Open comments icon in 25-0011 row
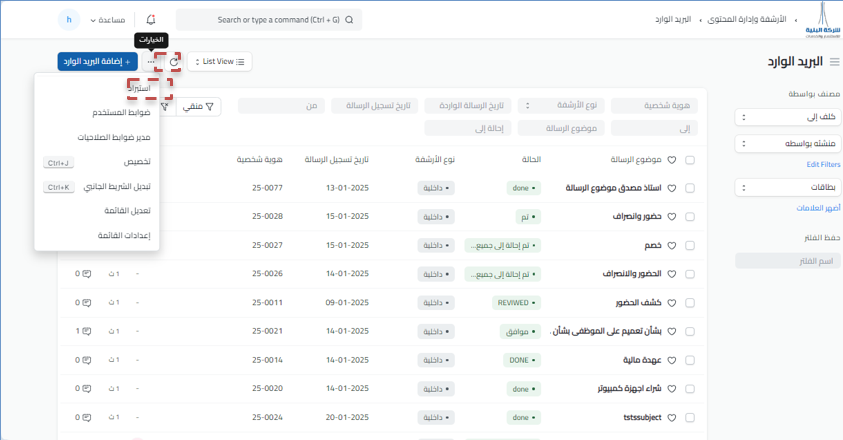Screen dimensions: 843x440 (x=87, y=303)
